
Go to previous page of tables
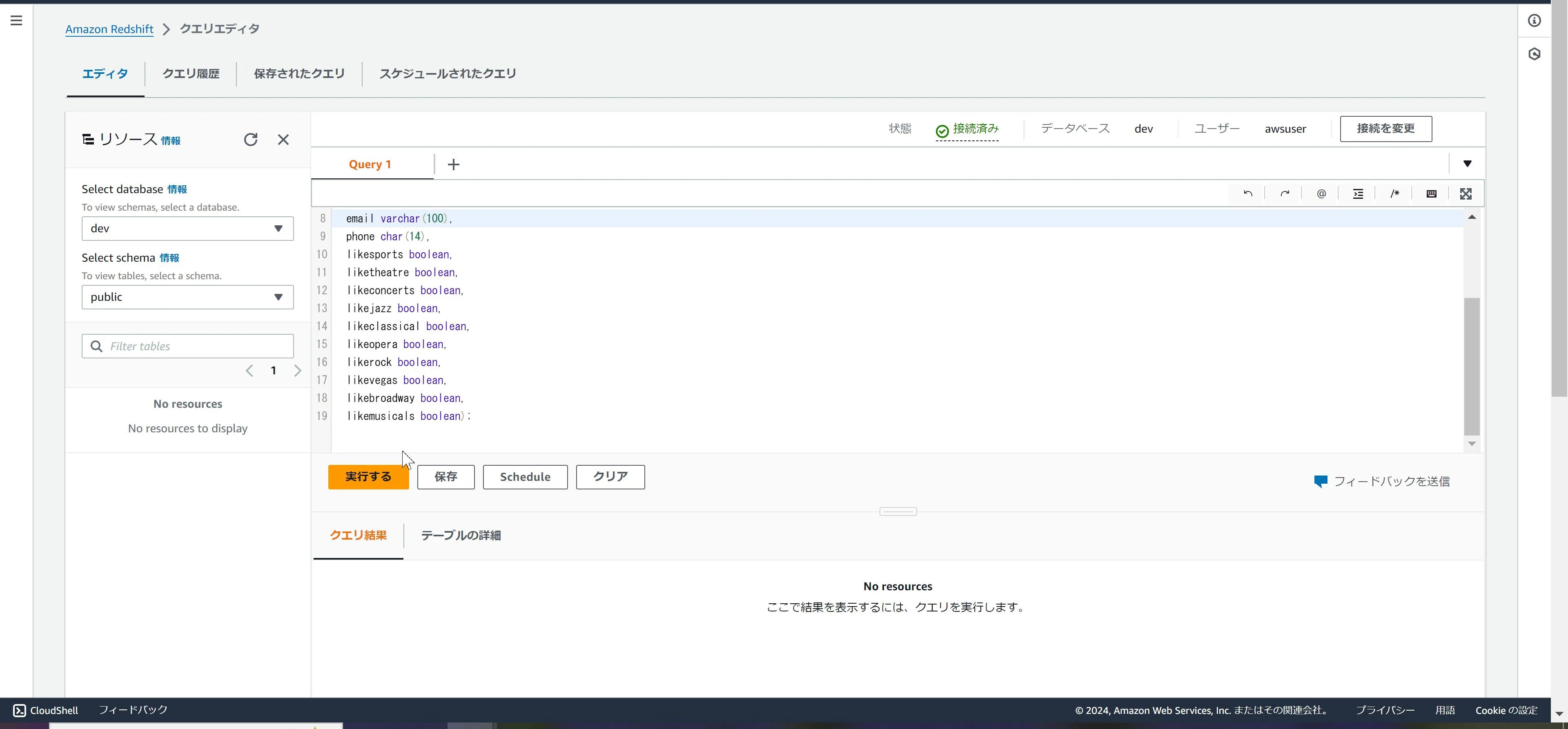point(249,371)
